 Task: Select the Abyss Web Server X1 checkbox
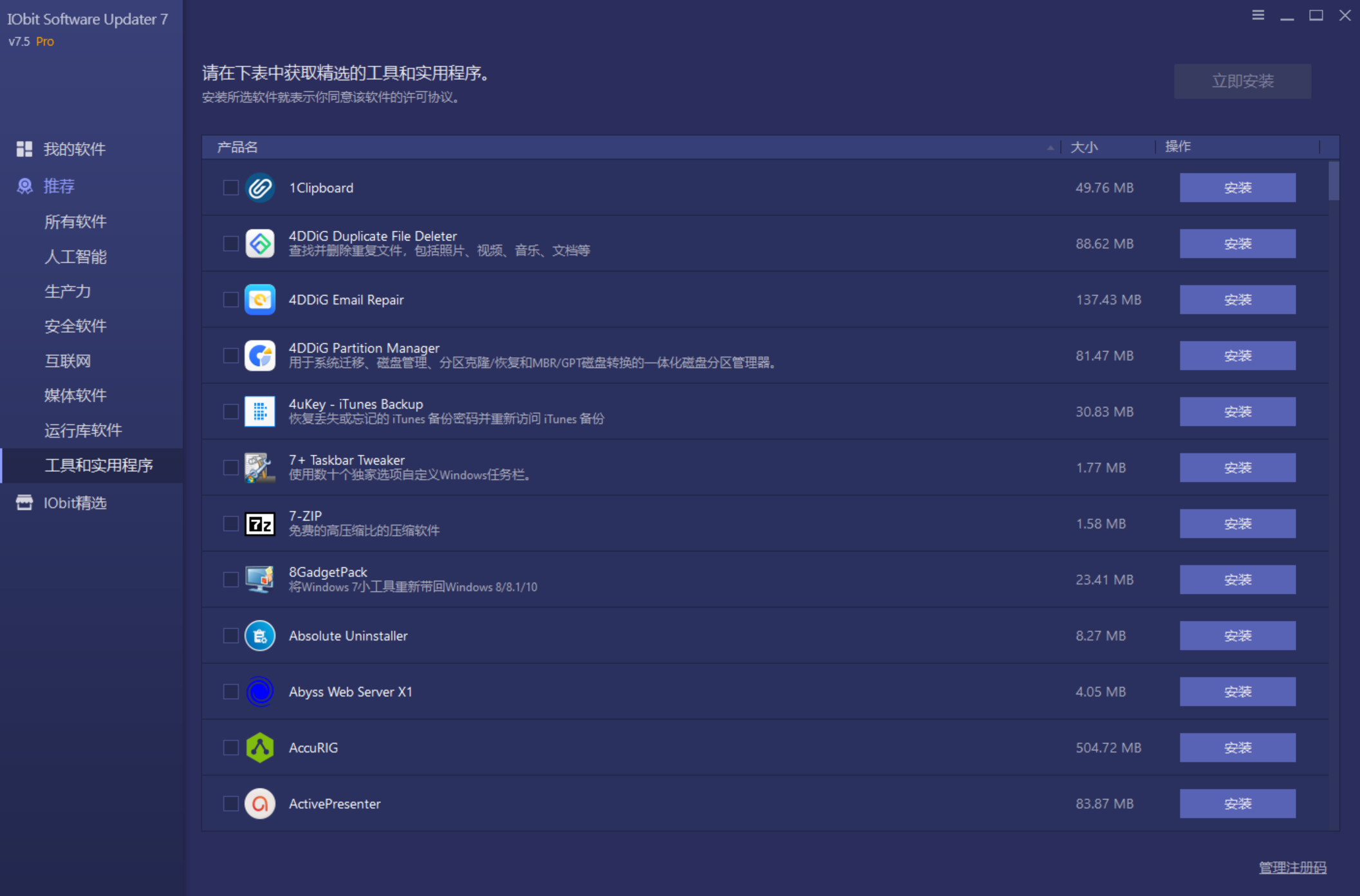point(230,692)
